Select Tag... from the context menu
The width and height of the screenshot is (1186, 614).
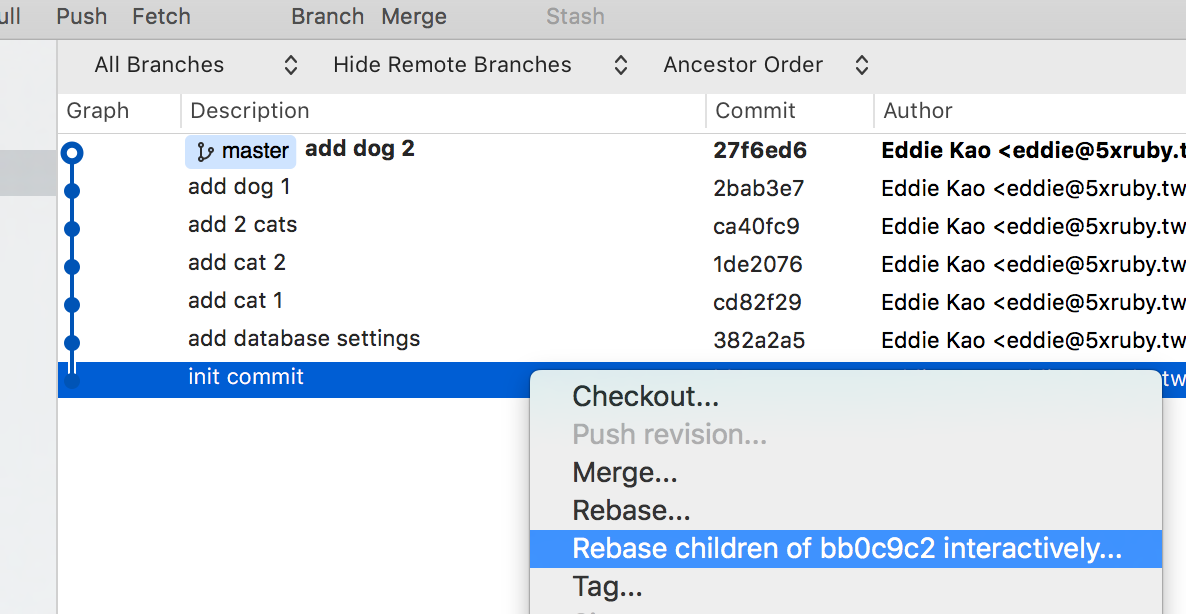[607, 587]
